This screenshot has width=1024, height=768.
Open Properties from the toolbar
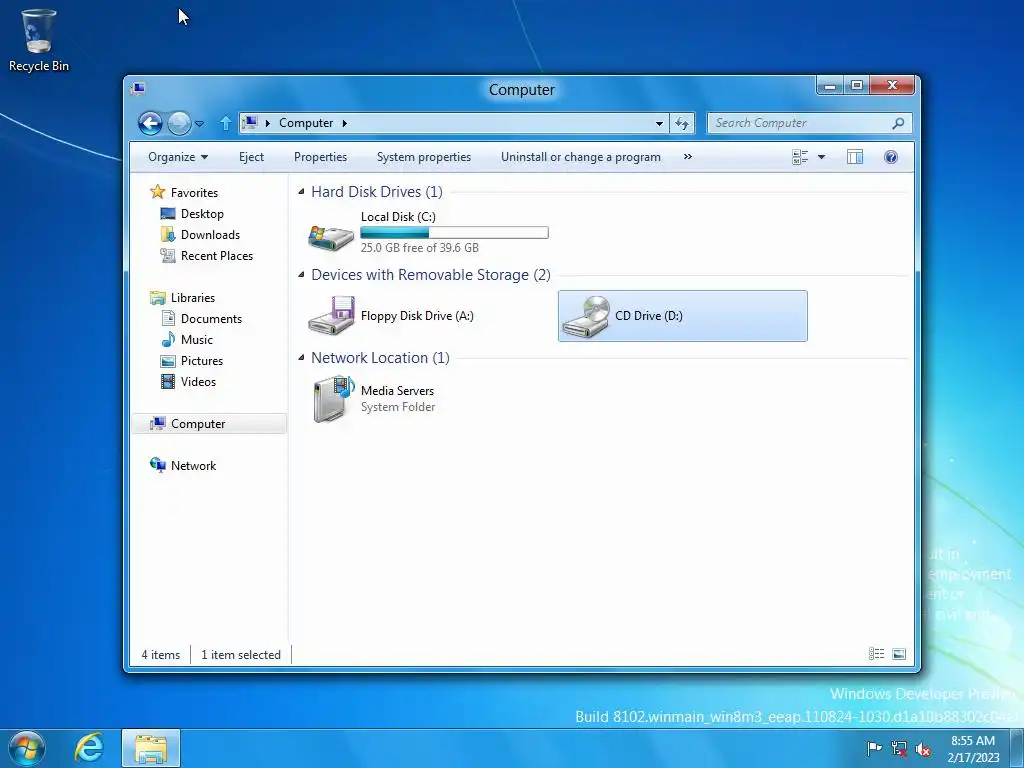click(320, 157)
